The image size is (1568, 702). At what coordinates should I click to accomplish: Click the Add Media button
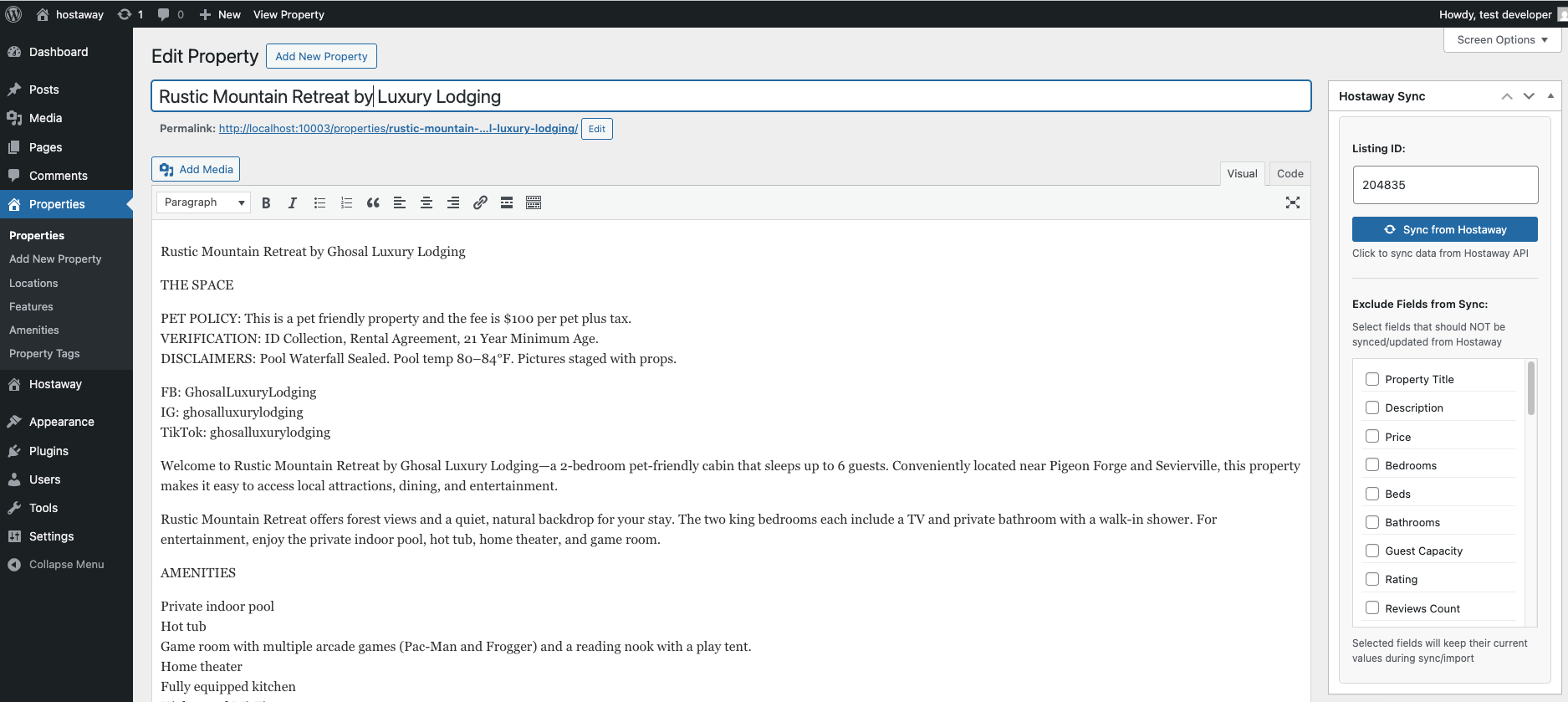(196, 169)
